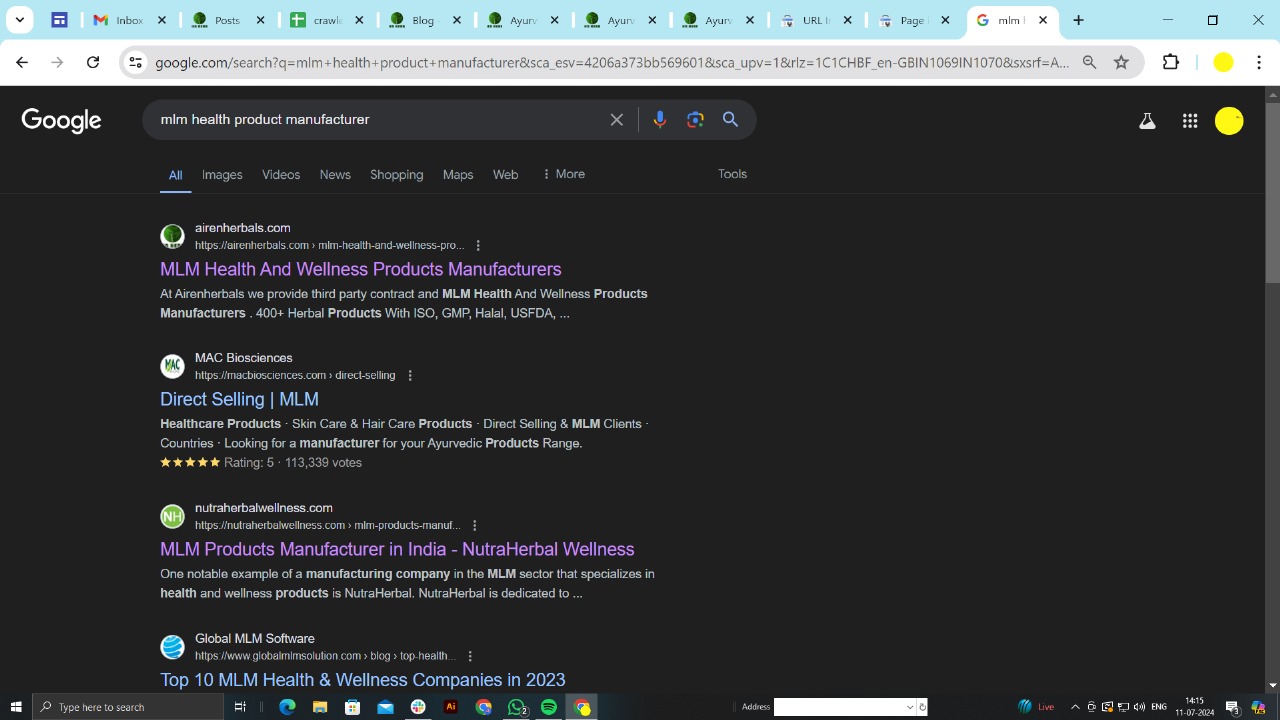Click the Windows taskbar search box
The image size is (1280, 720).
point(128,707)
